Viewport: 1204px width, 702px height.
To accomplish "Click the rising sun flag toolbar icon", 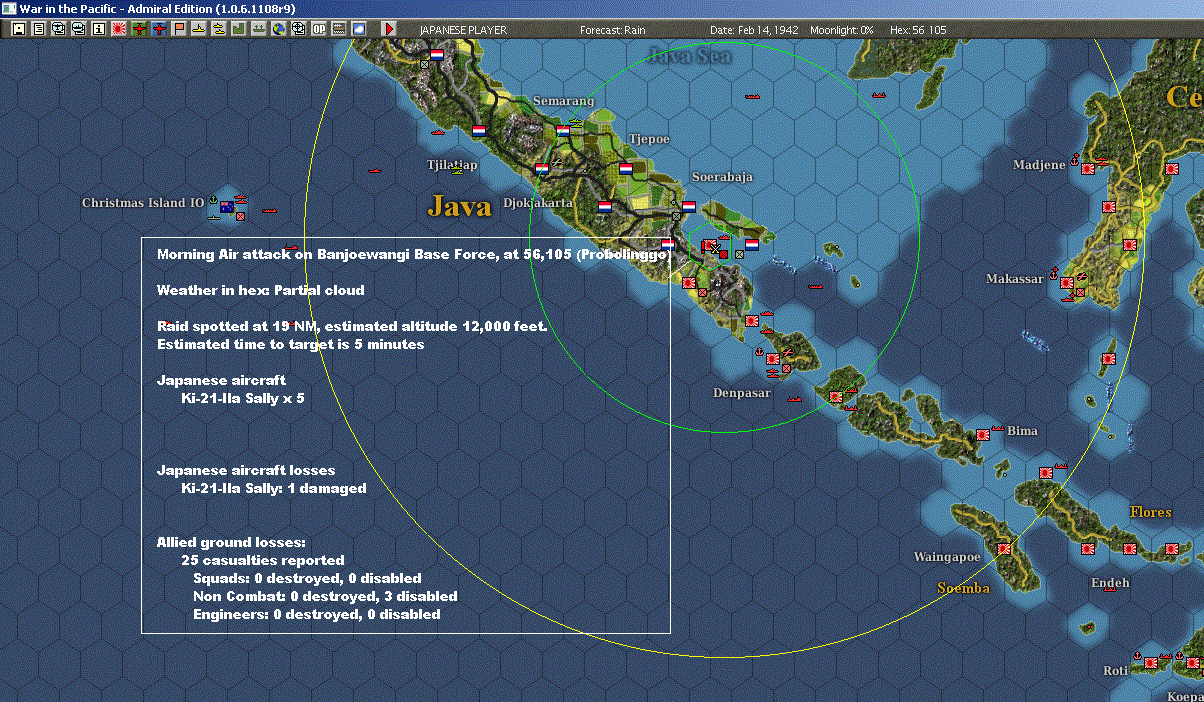I will click(x=118, y=29).
